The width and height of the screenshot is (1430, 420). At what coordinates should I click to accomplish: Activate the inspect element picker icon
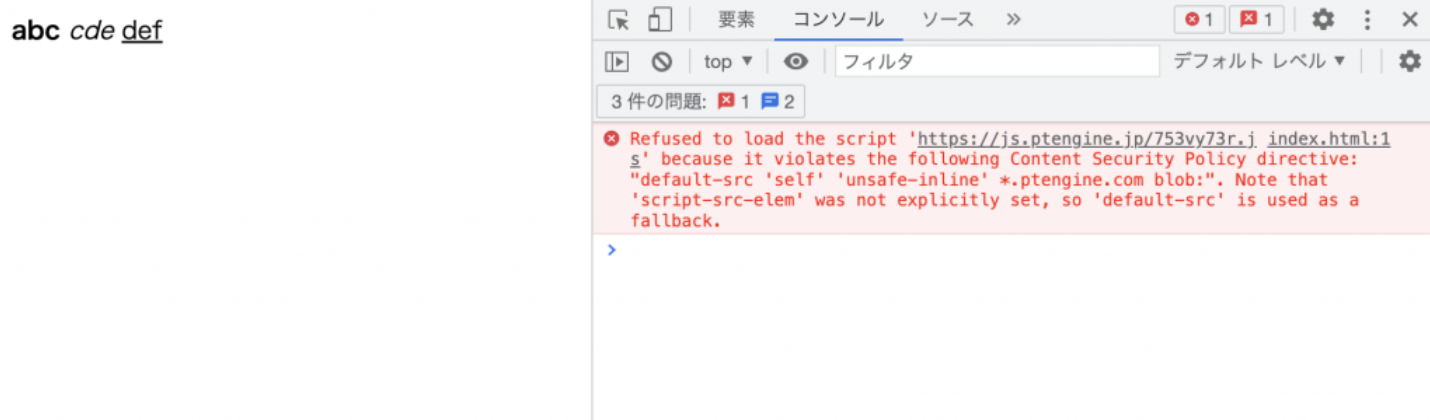pyautogui.click(x=619, y=19)
